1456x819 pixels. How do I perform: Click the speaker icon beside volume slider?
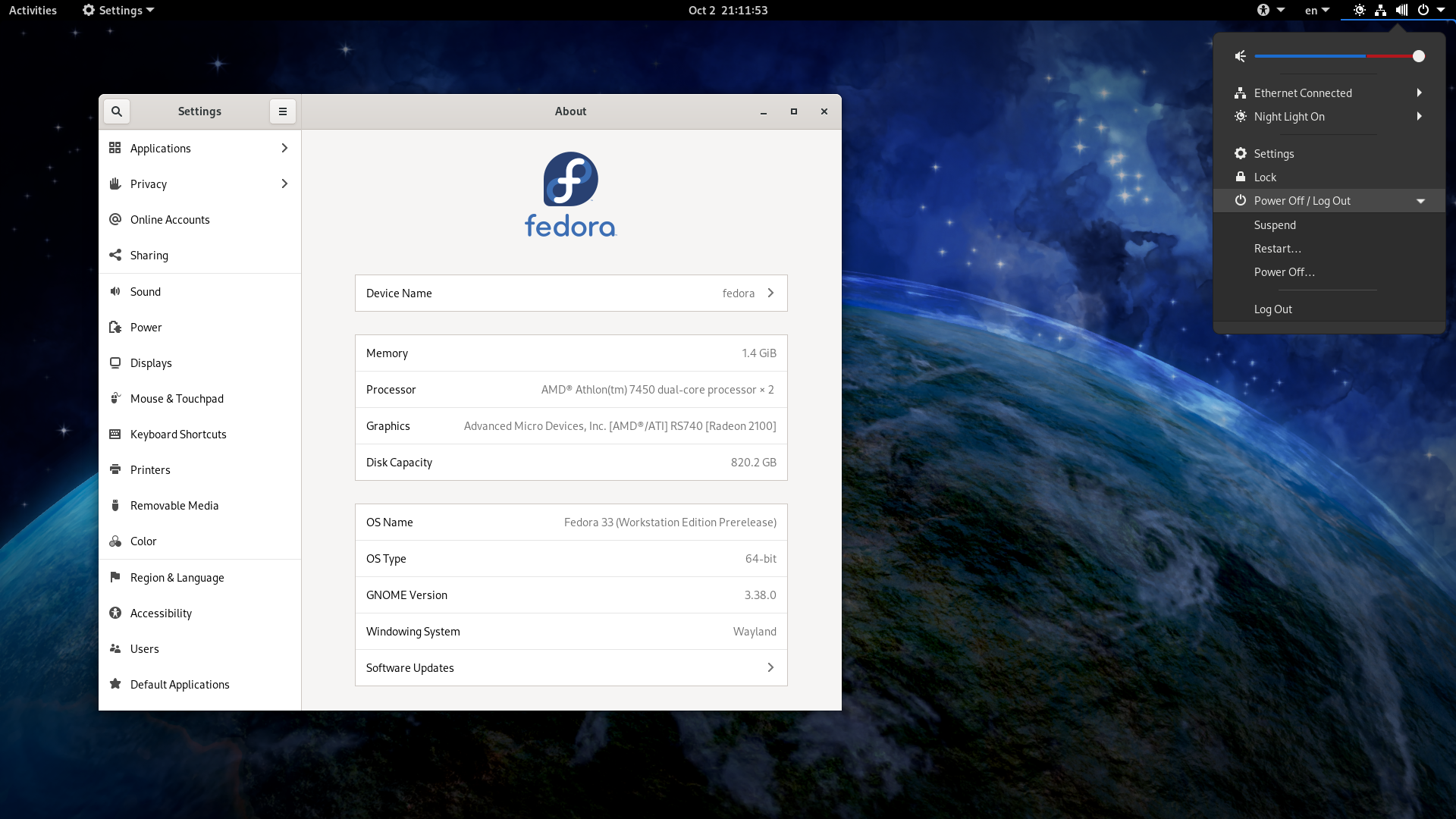coord(1241,56)
